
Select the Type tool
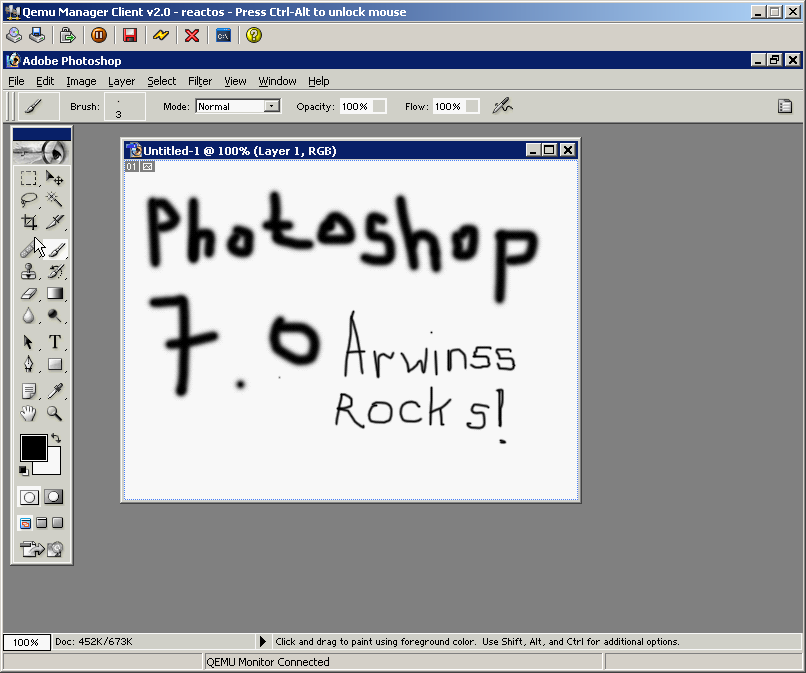pyautogui.click(x=55, y=342)
